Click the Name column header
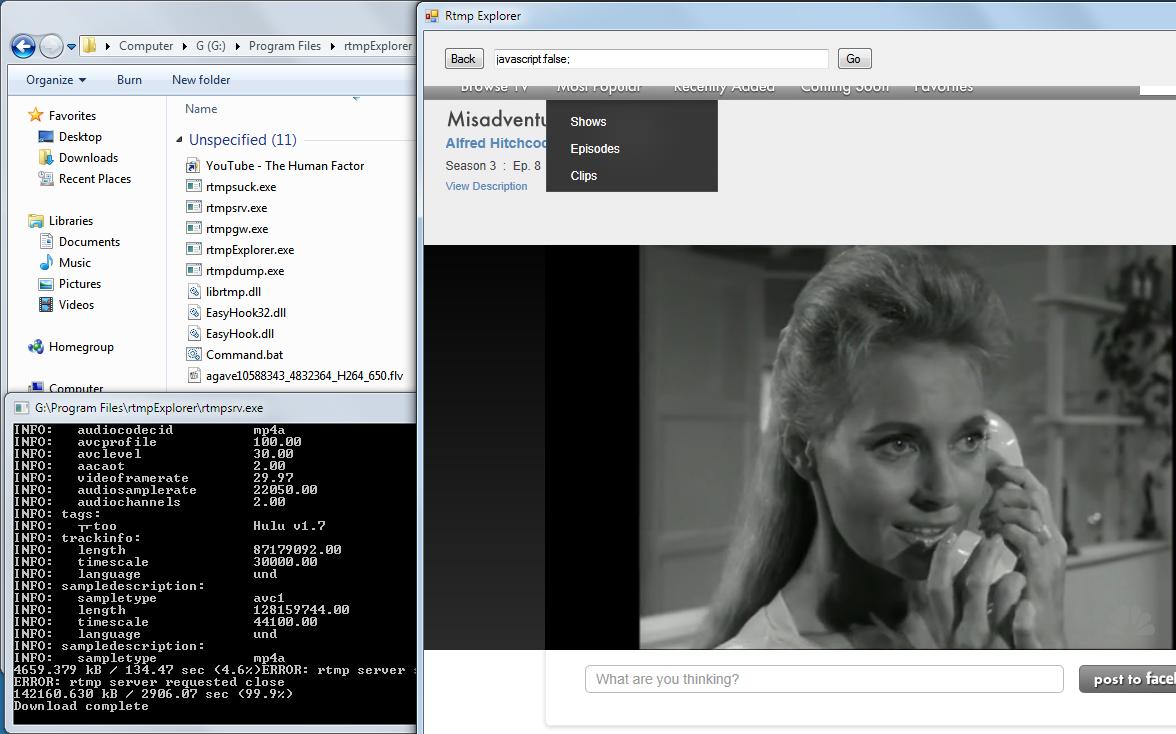This screenshot has width=1176, height=734. pyautogui.click(x=201, y=109)
